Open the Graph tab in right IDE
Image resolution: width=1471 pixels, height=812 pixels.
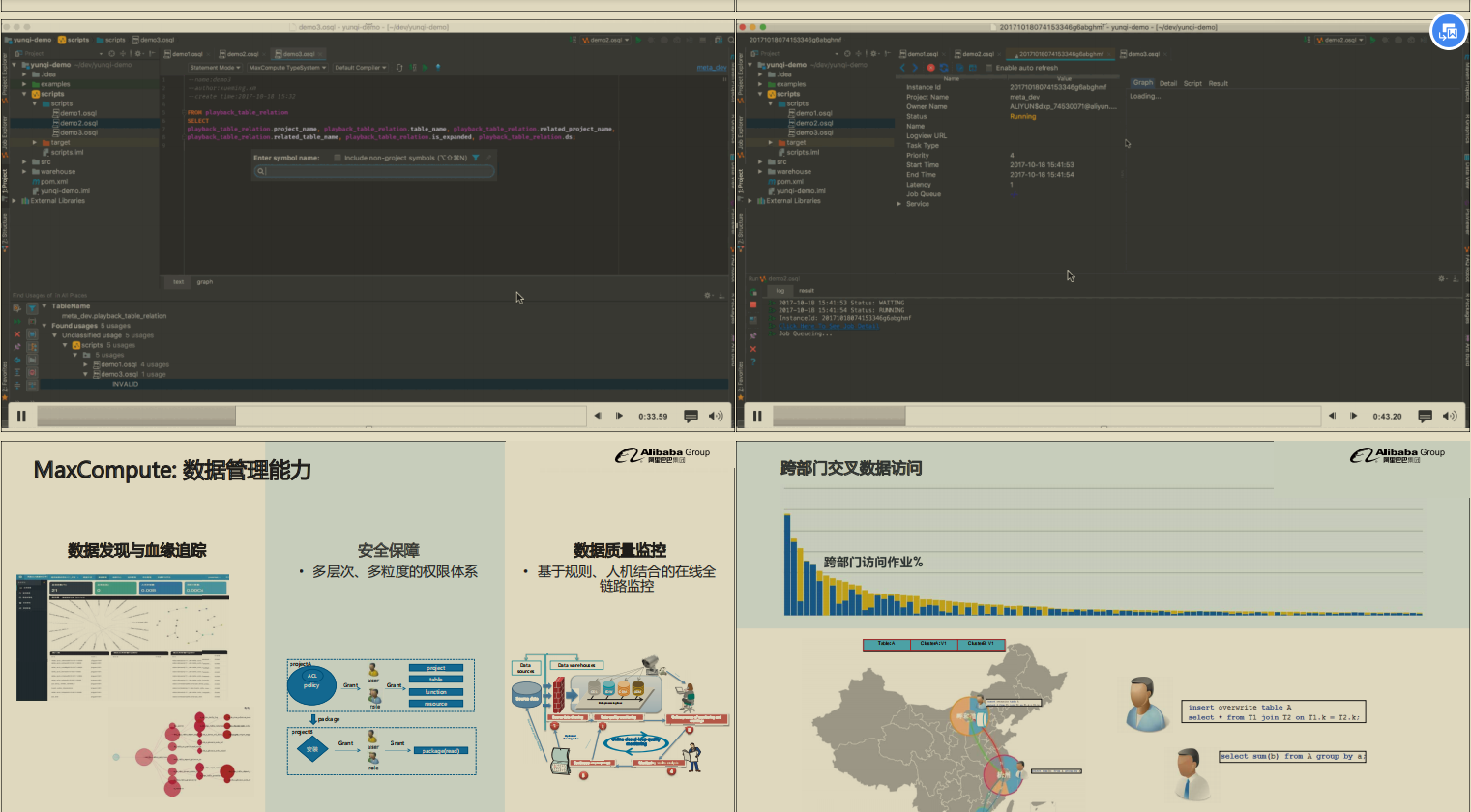point(1143,83)
